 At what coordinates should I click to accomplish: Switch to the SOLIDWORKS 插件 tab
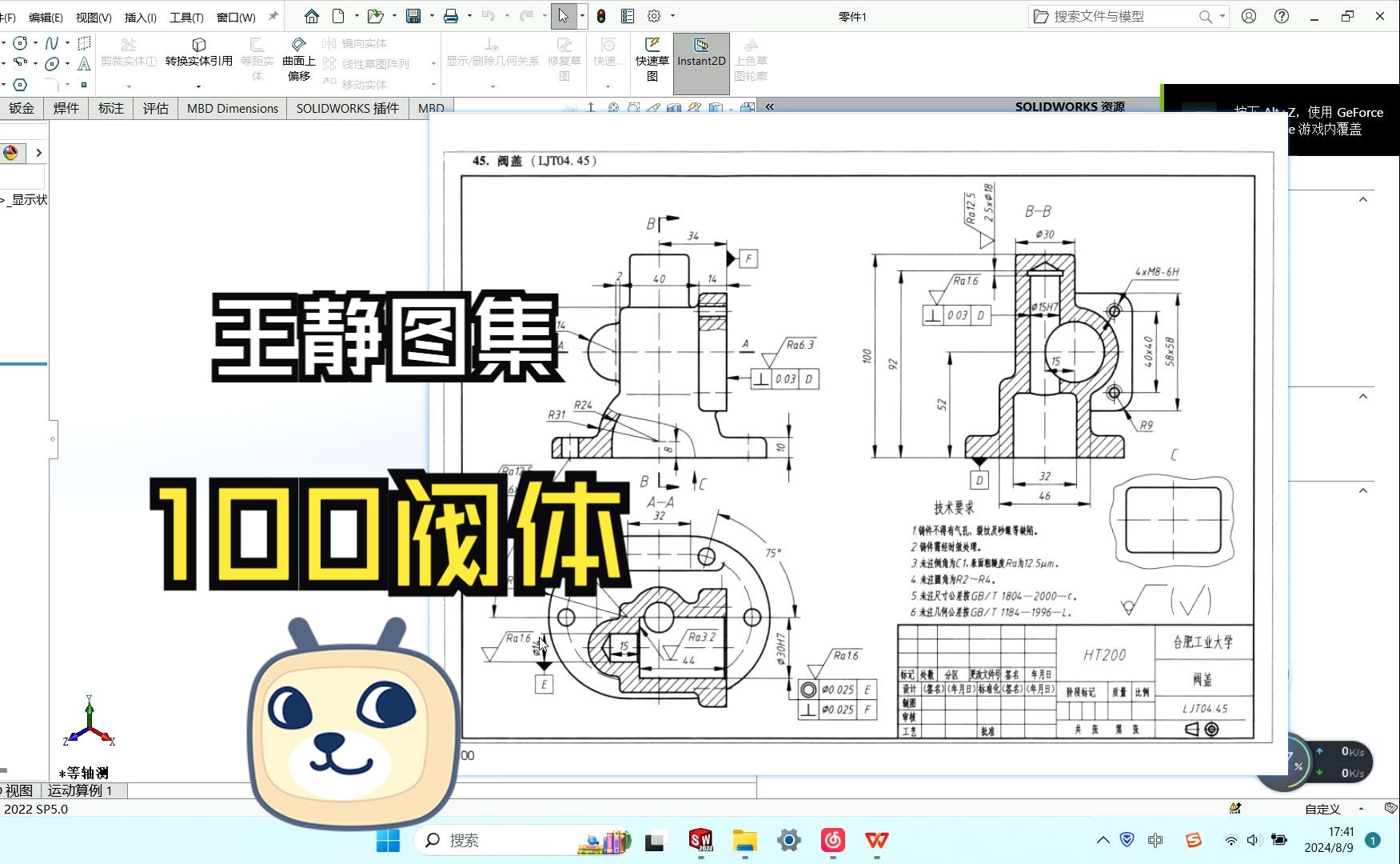tap(348, 108)
